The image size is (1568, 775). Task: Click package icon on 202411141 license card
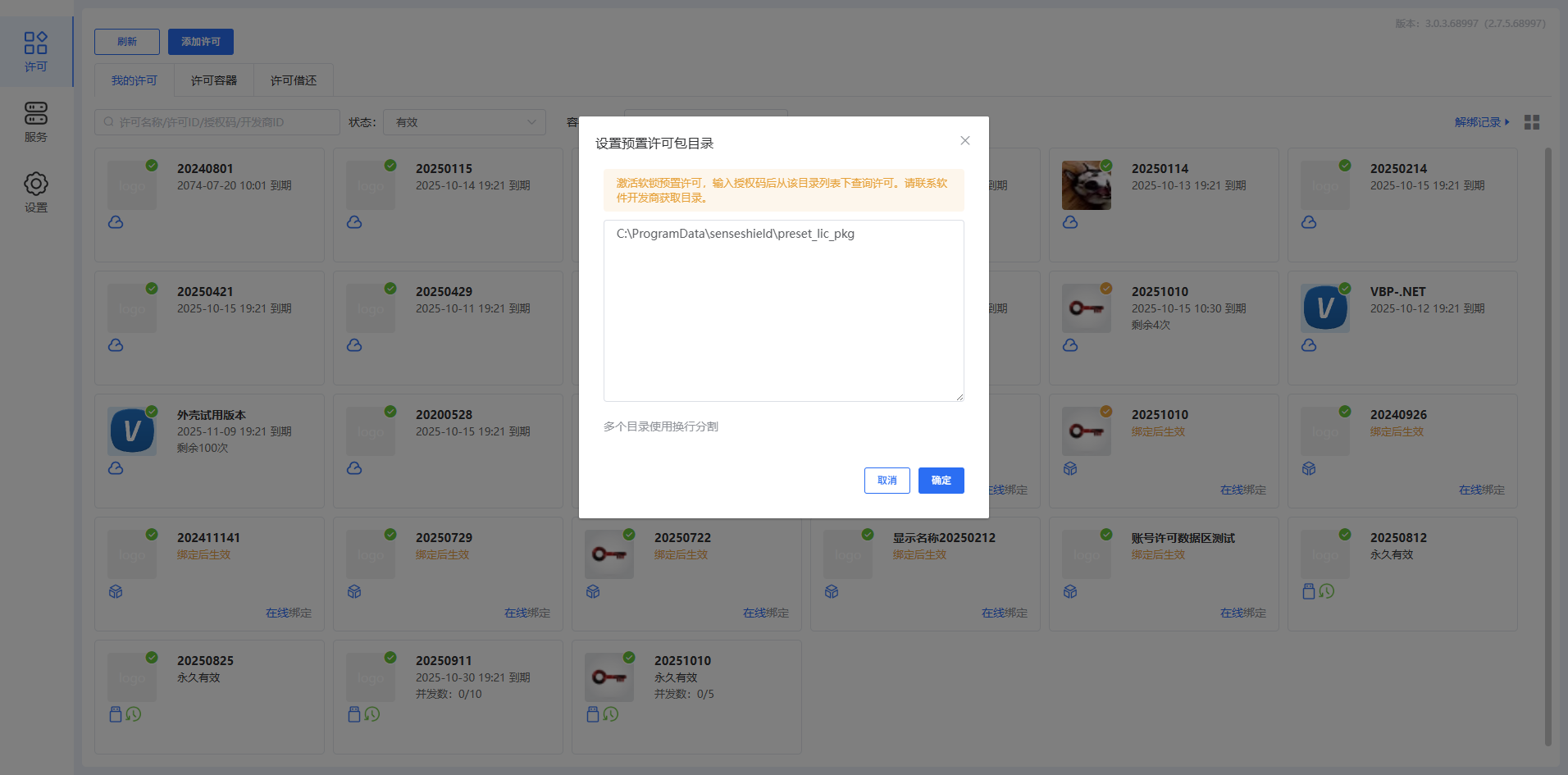116,591
